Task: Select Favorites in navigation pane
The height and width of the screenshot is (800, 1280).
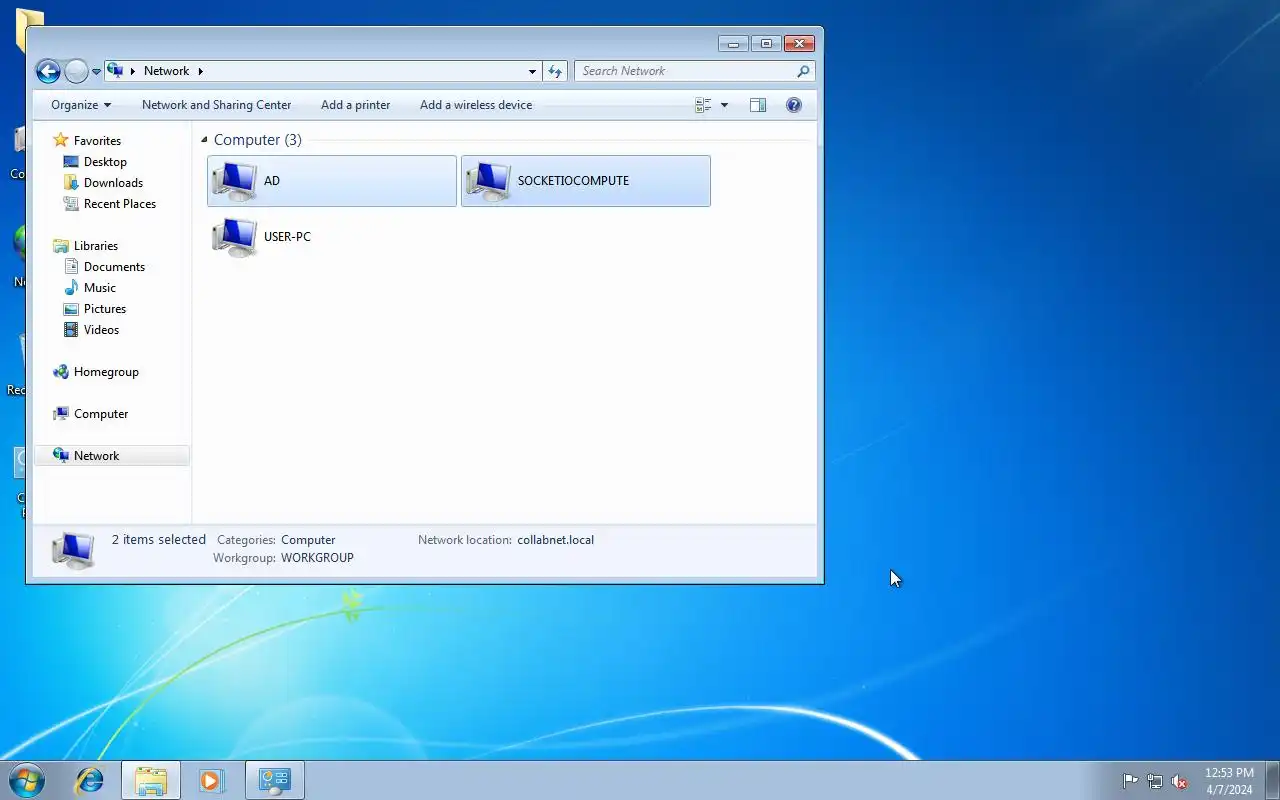Action: pyautogui.click(x=97, y=141)
